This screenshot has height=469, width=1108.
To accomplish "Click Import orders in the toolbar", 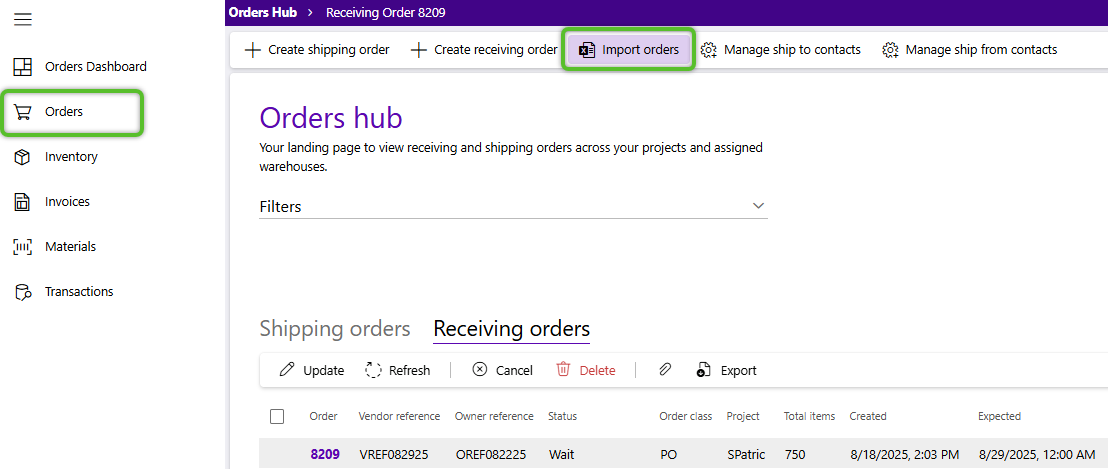I will pyautogui.click(x=629, y=50).
